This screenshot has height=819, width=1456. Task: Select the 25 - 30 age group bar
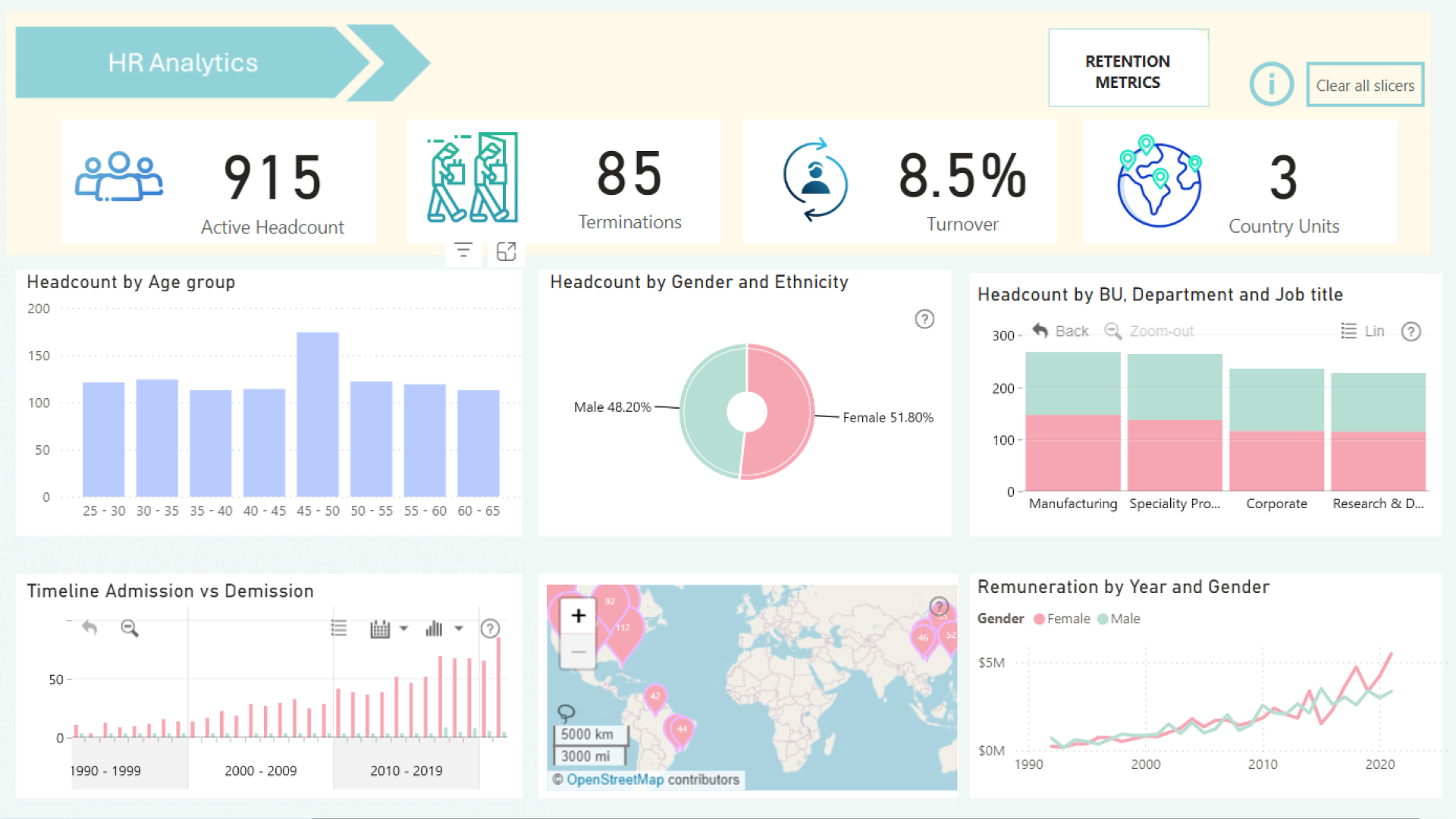click(103, 439)
